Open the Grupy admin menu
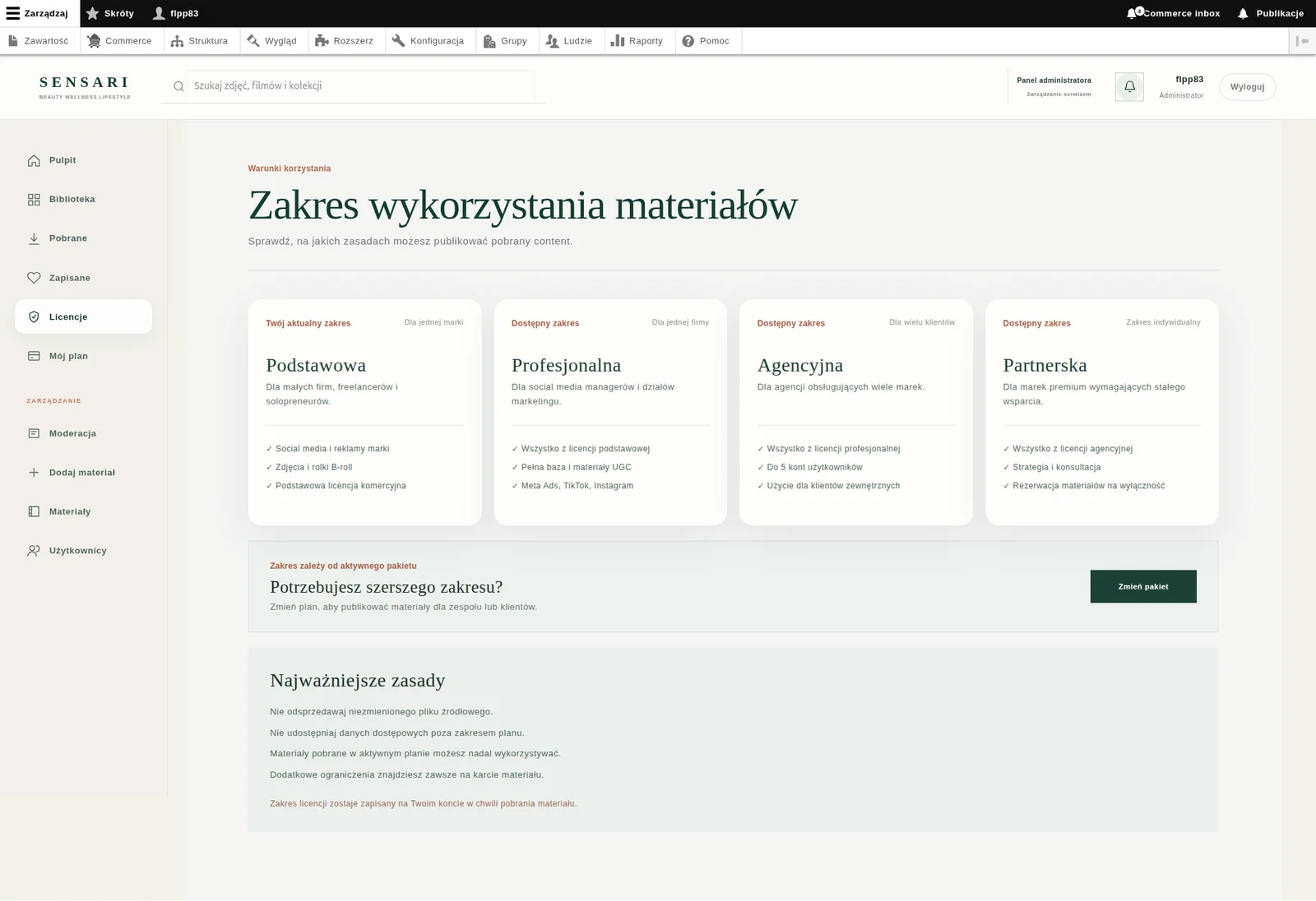The height and width of the screenshot is (901, 1316). 506,41
